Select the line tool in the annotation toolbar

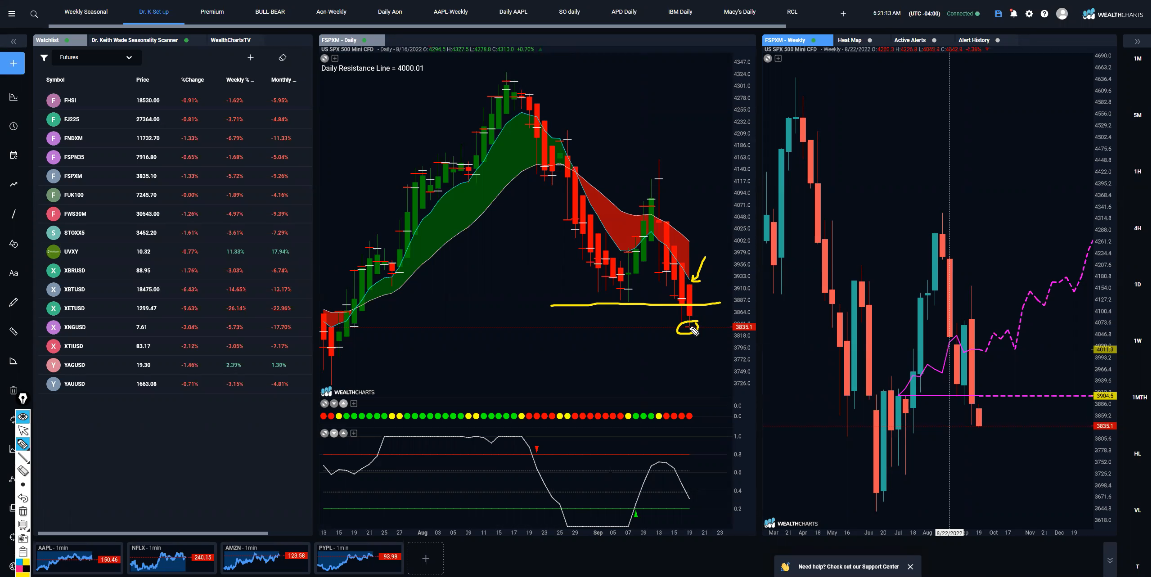point(23,457)
